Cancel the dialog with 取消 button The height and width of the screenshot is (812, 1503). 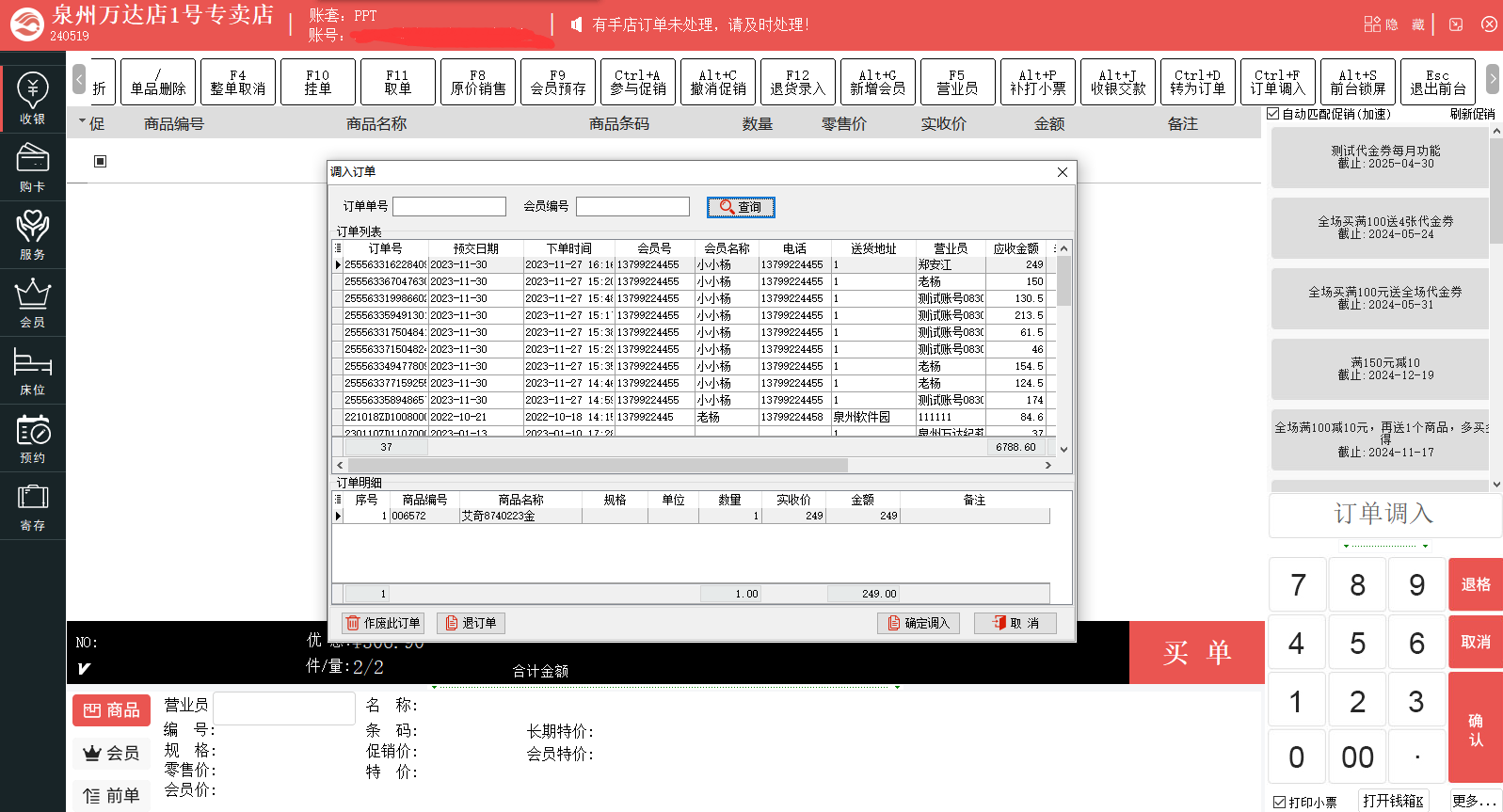[1015, 623]
